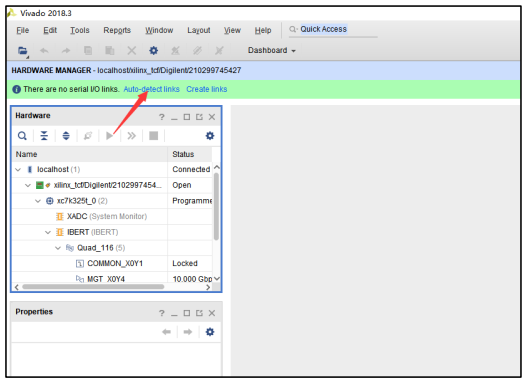Open the Dashboard dropdown
Viewport: 527px width, 382px height.
(272, 50)
